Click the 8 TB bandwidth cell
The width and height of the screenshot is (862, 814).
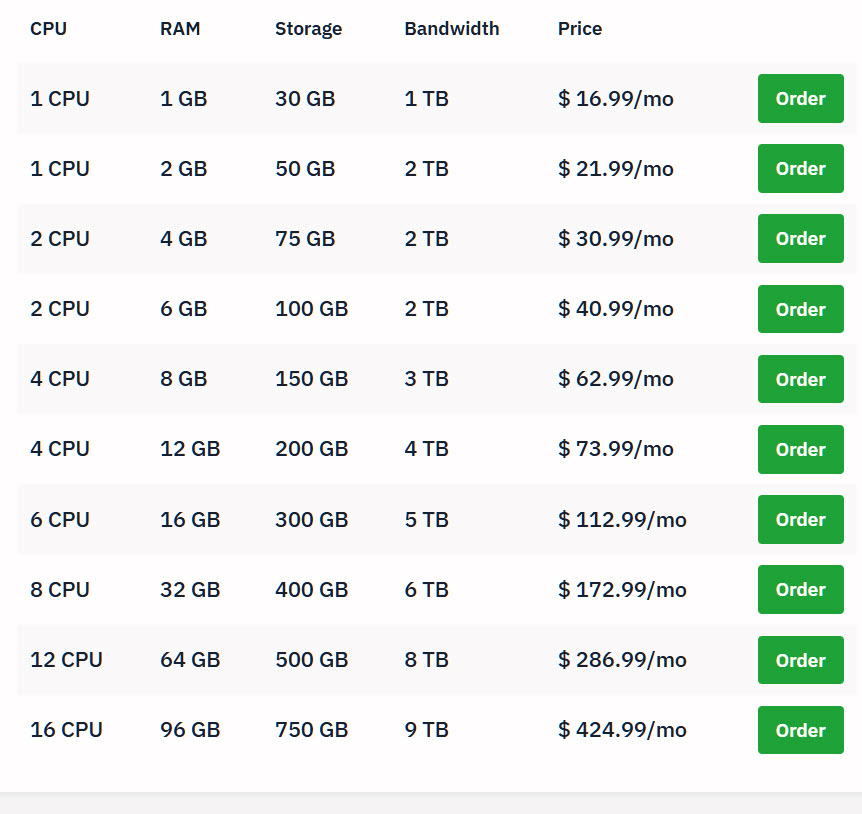[x=427, y=660]
